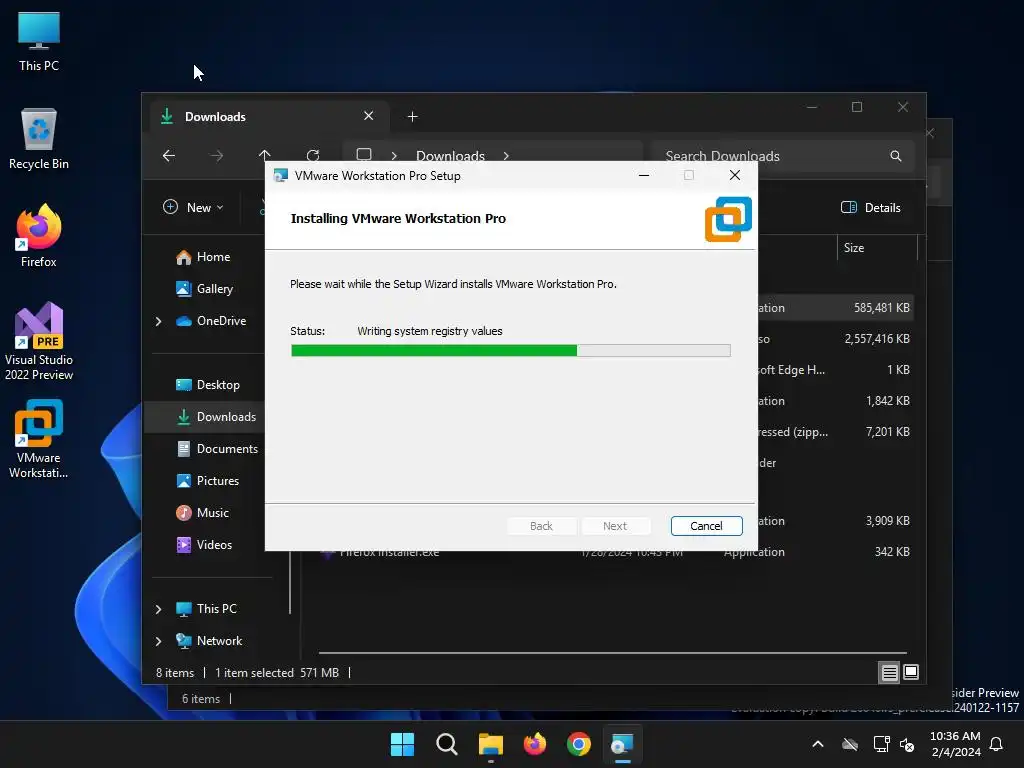Go back in File Explorer
Viewport: 1024px width, 768px height.
click(x=168, y=155)
